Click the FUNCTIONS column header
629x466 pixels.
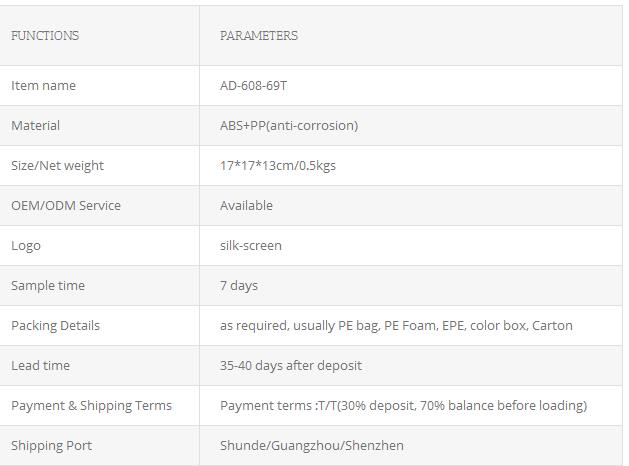45,36
